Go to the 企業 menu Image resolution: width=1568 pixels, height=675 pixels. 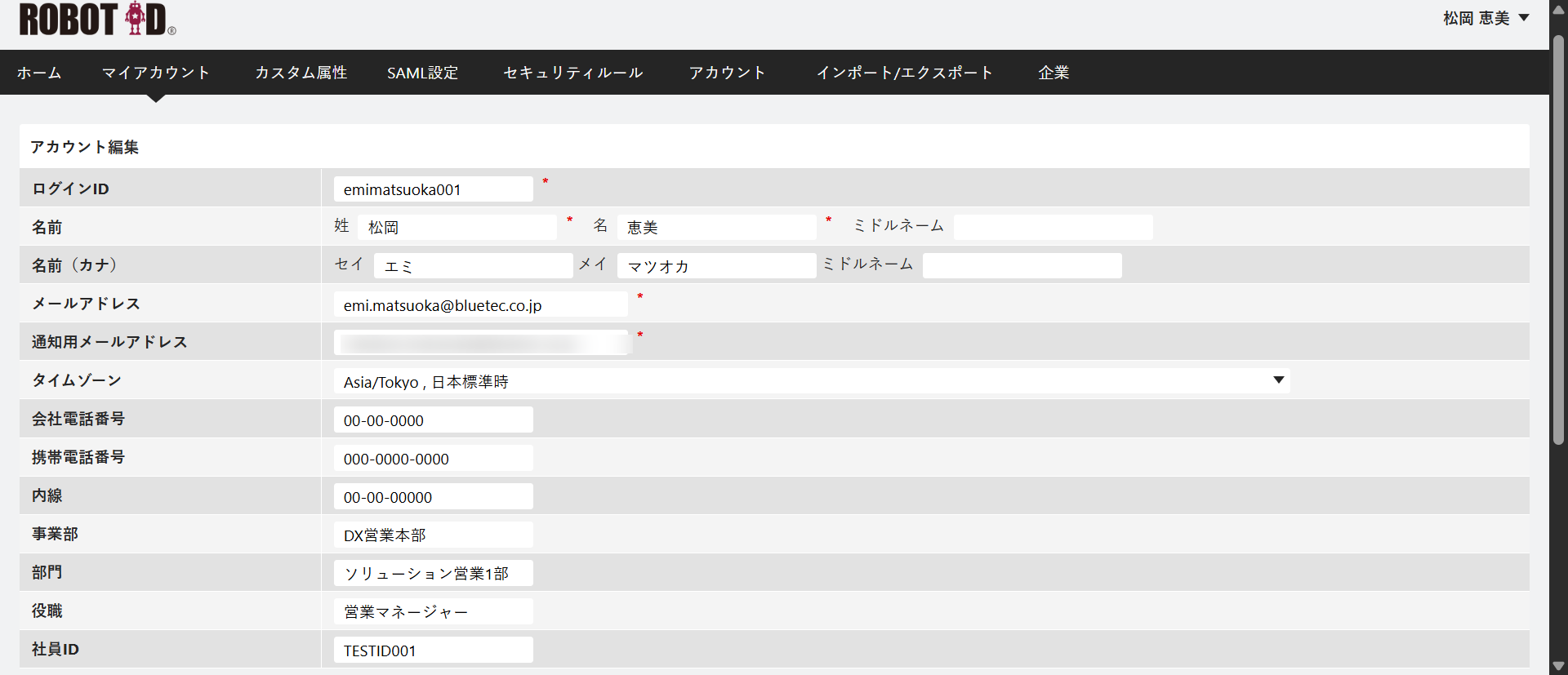pyautogui.click(x=1053, y=73)
